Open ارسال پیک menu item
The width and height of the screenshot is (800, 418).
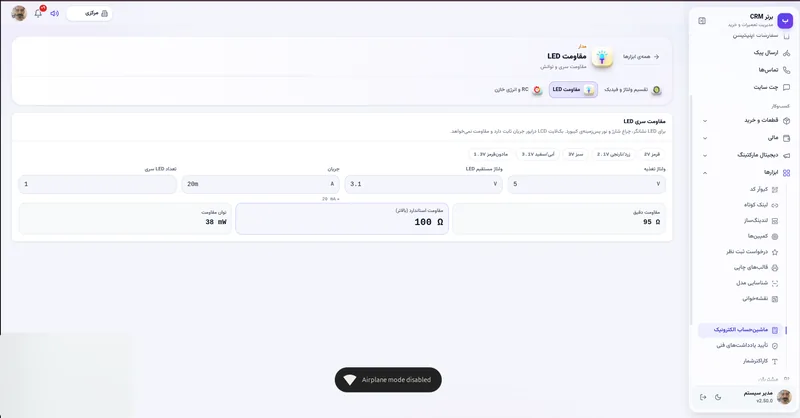744,53
